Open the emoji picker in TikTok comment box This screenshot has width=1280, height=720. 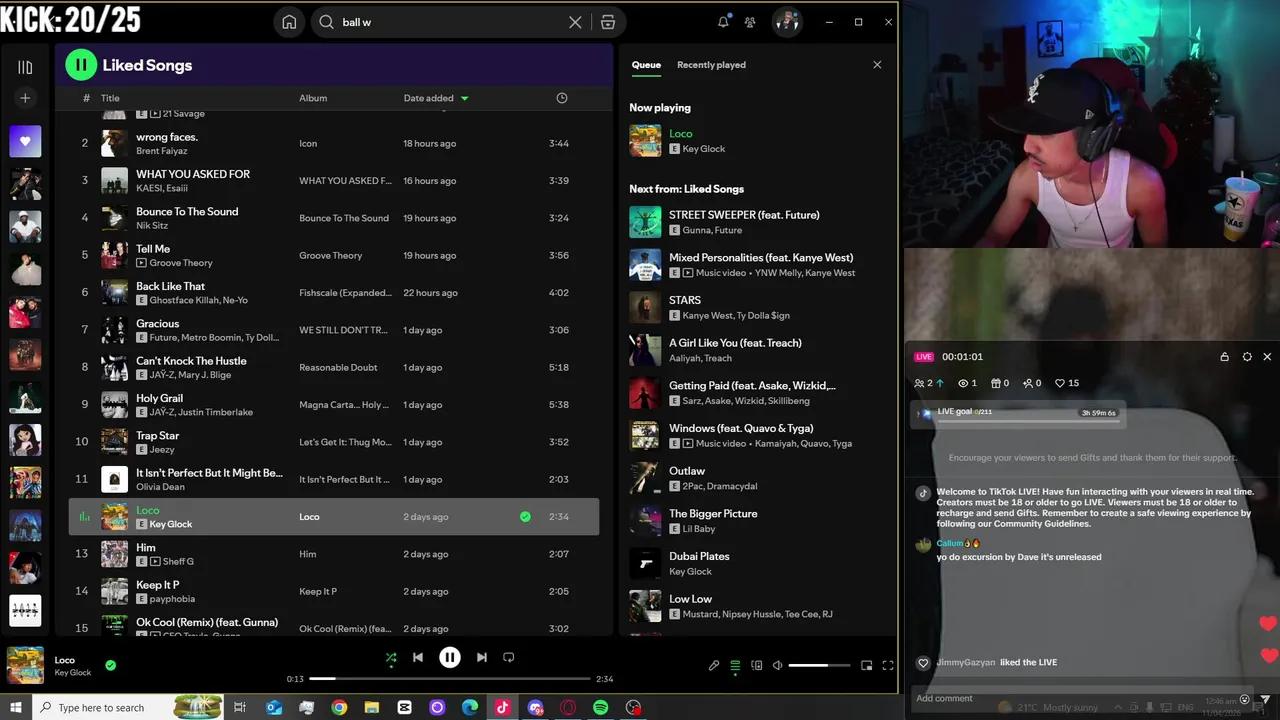(1245, 699)
